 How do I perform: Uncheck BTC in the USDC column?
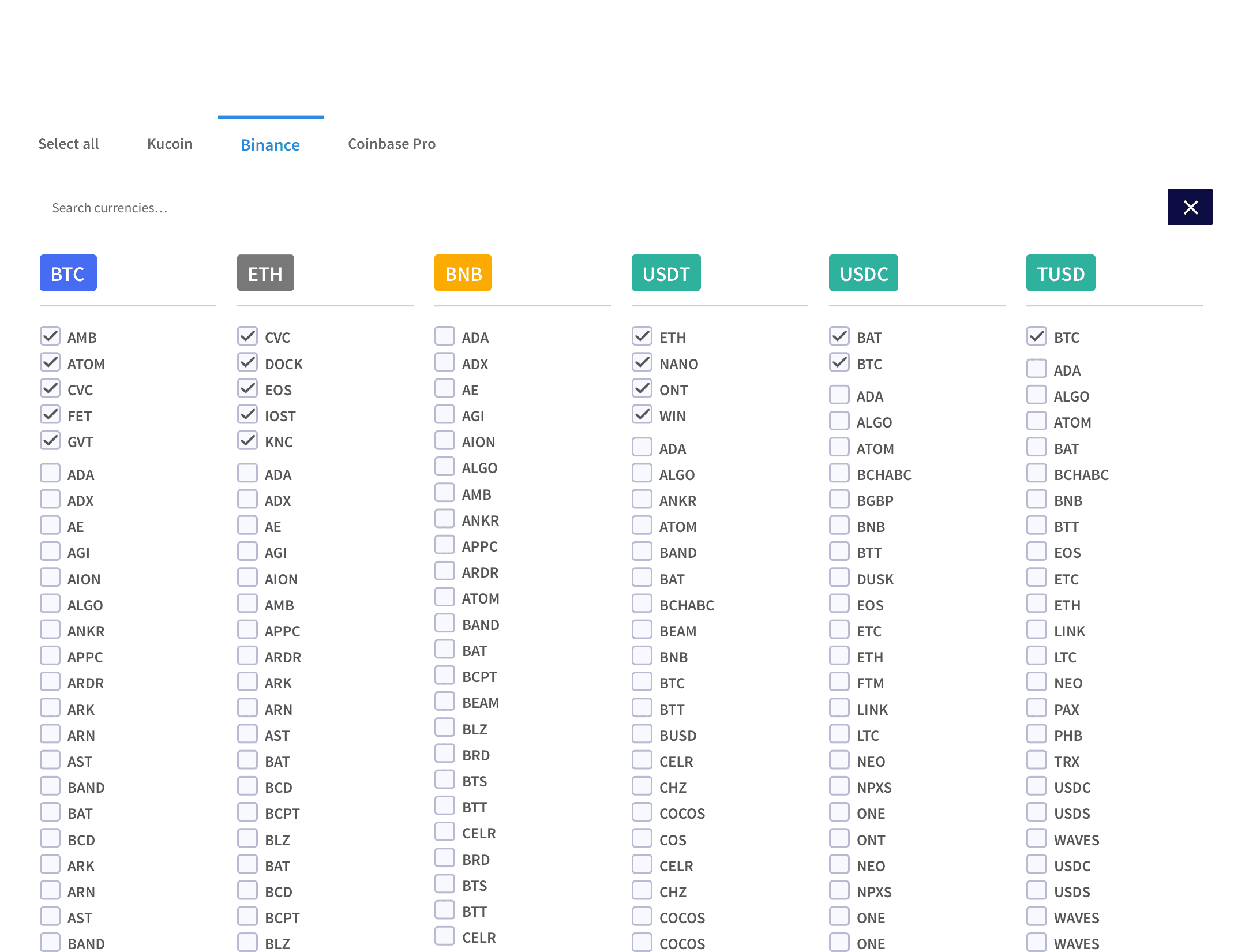pos(839,362)
